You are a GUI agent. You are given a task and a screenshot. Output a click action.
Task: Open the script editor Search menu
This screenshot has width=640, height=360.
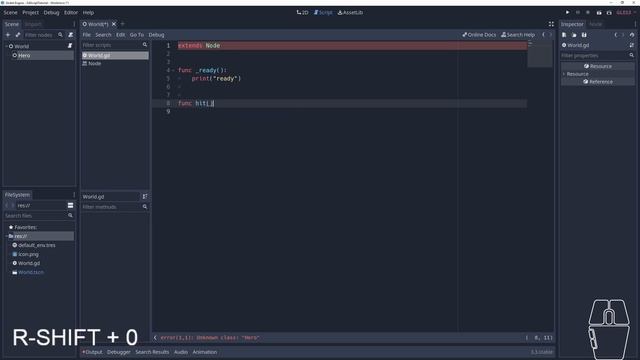[x=103, y=35]
